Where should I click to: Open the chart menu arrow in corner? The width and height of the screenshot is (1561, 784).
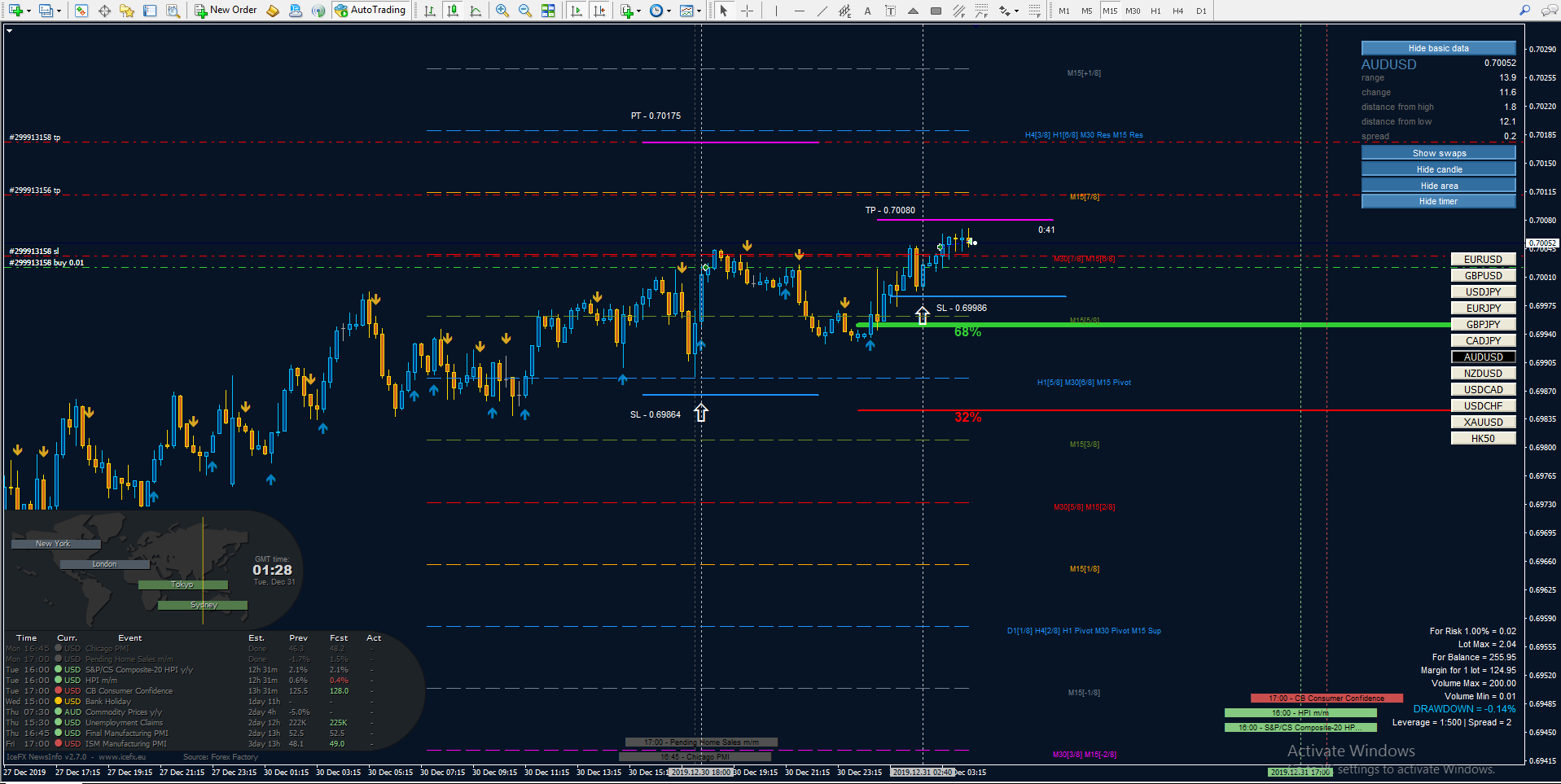point(10,30)
